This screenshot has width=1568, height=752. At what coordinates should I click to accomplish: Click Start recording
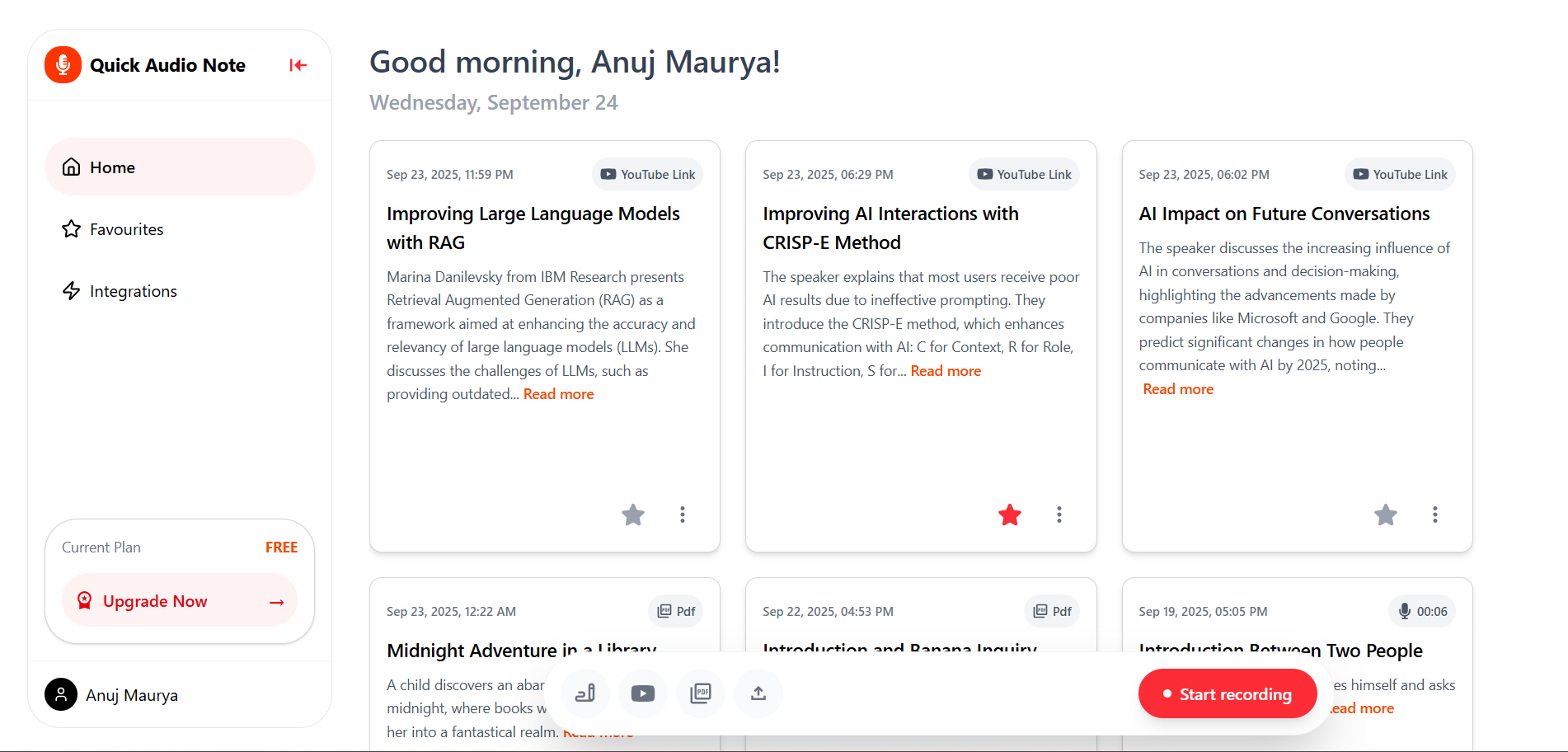tap(1227, 693)
